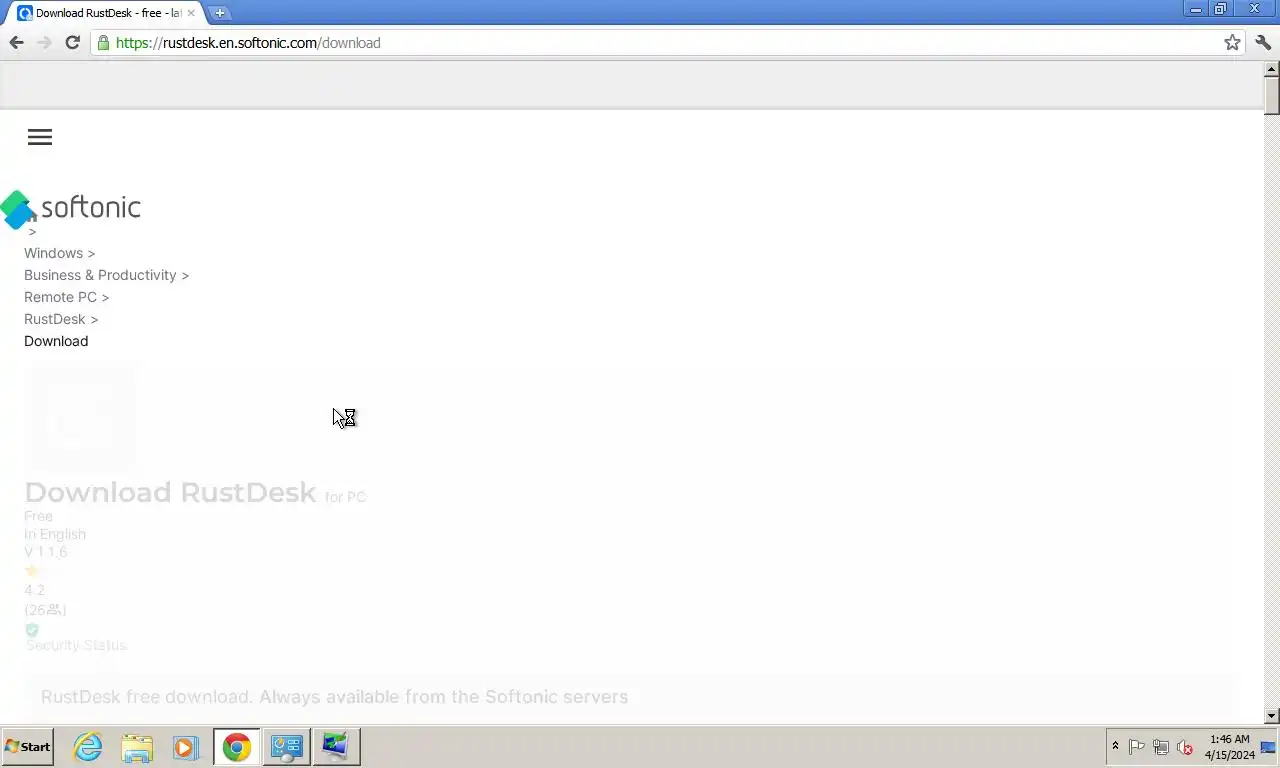Open the Control Panel taskbar icon
Screen dimensions: 1280x768
[286, 747]
